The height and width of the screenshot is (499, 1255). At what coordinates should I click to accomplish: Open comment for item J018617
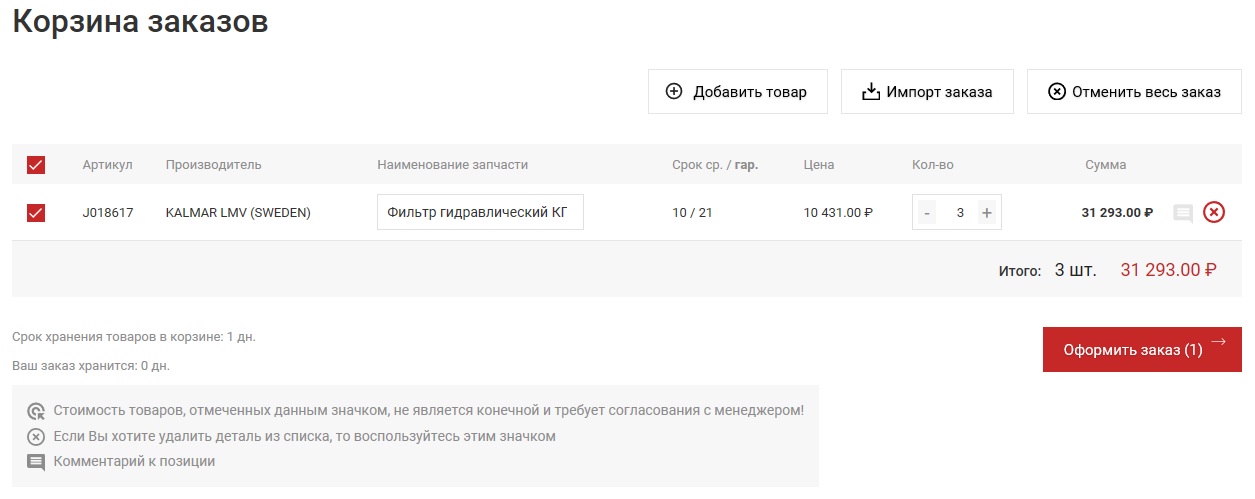pyautogui.click(x=1183, y=213)
